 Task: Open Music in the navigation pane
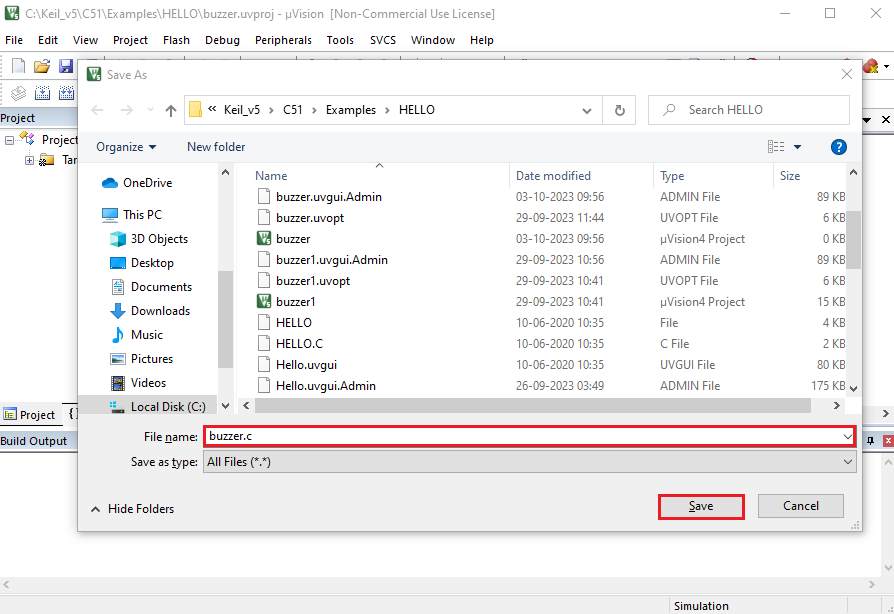[x=136, y=335]
